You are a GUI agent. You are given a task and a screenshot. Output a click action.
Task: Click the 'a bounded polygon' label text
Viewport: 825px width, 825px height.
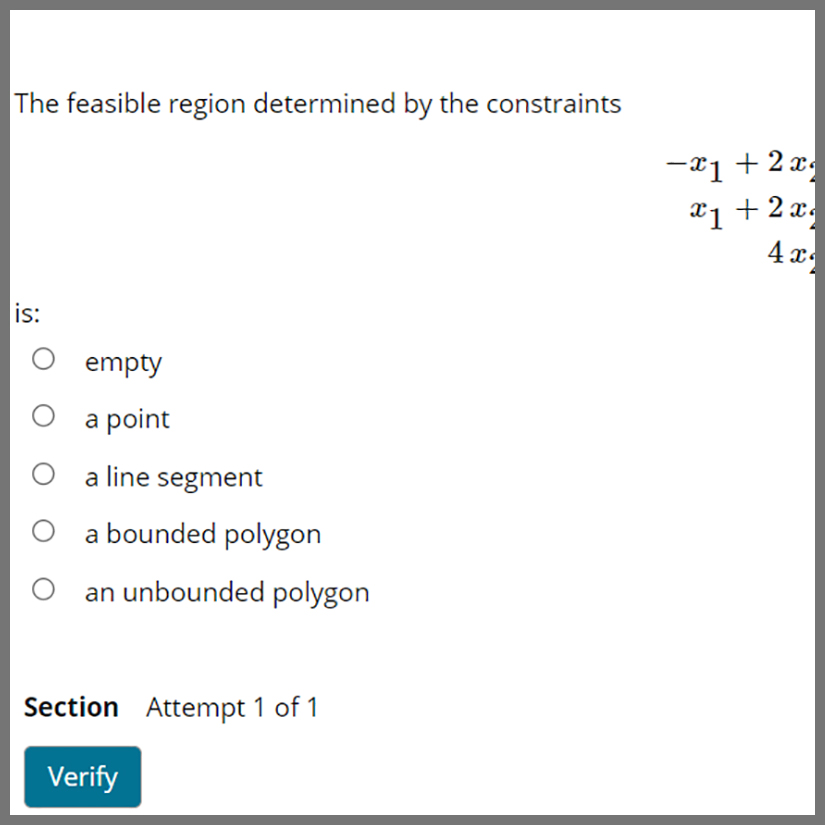202,534
